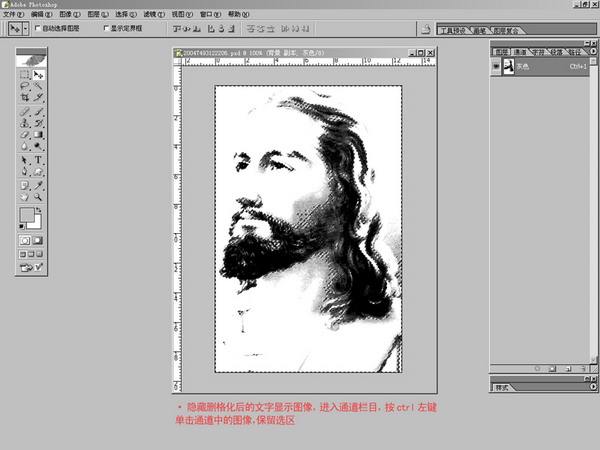The width and height of the screenshot is (600, 450).
Task: Enable the 显示定界框 checkbox
Action: (108, 29)
